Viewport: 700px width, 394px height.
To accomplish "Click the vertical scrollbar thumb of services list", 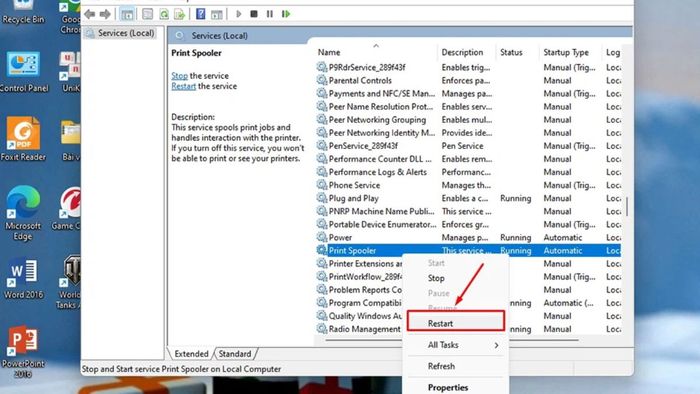I will tap(627, 206).
